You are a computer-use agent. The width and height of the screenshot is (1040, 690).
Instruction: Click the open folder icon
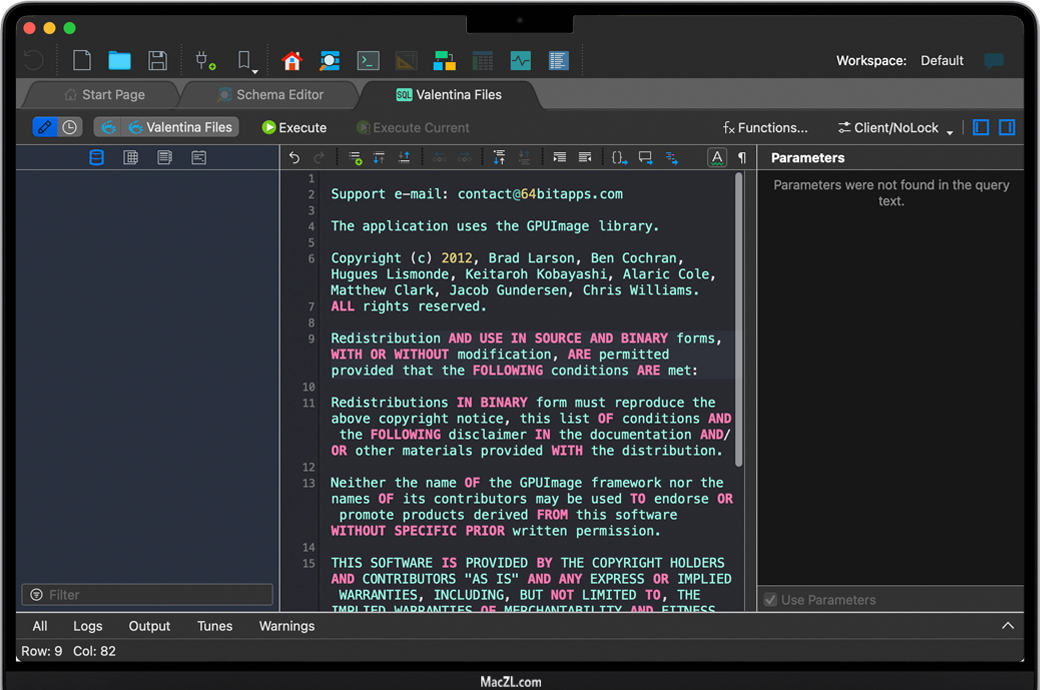120,61
